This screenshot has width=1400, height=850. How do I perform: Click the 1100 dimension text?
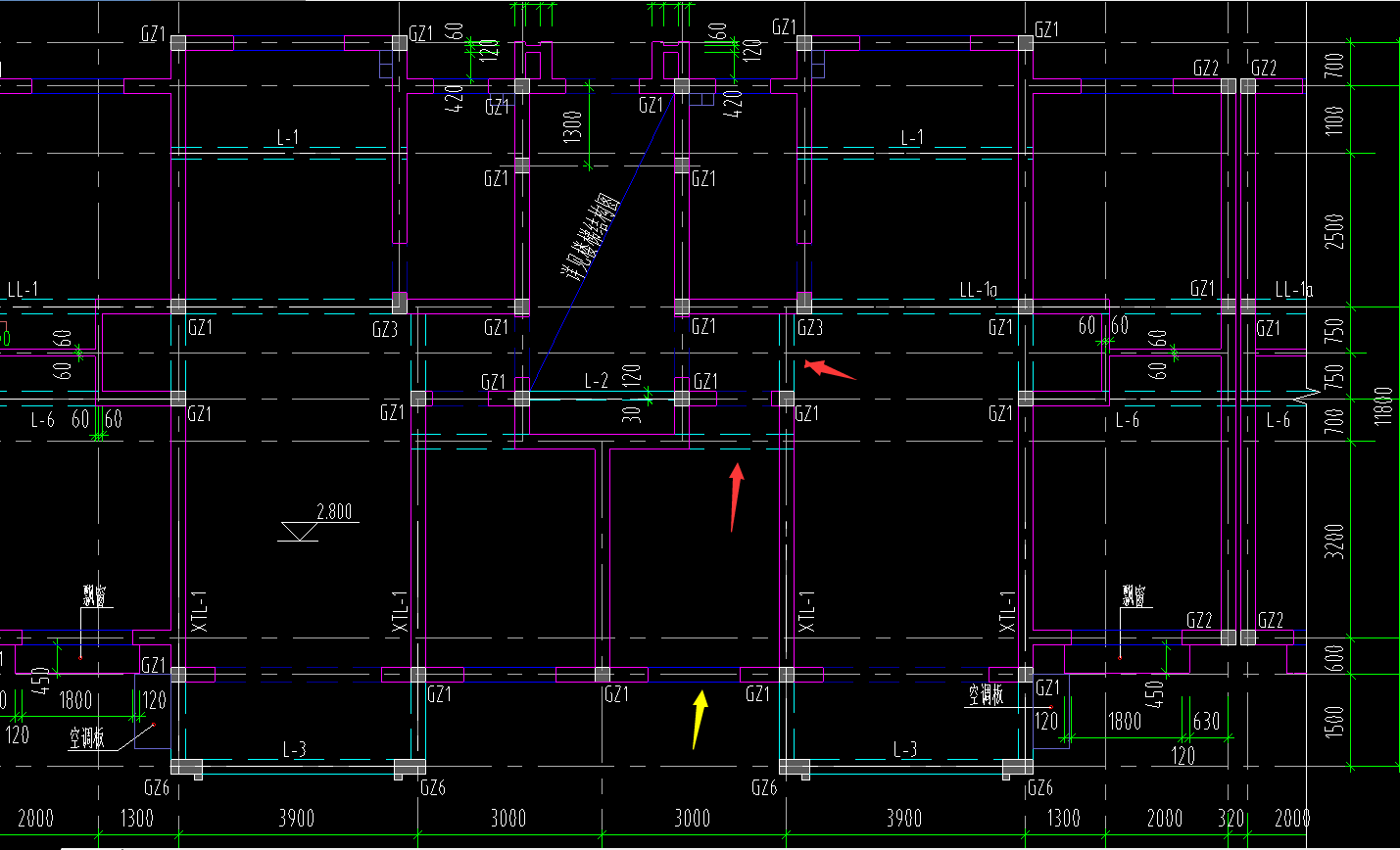point(1334,119)
